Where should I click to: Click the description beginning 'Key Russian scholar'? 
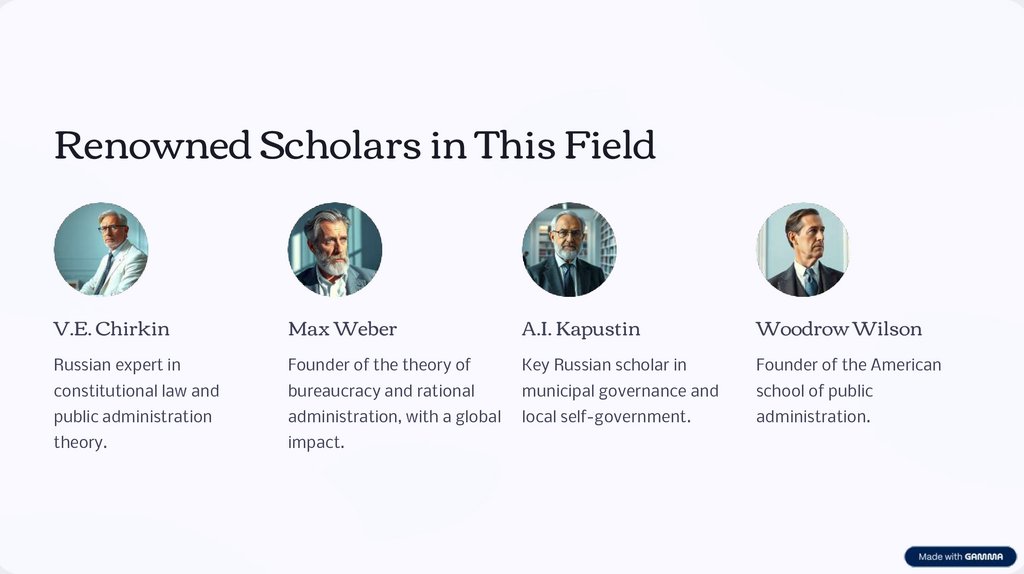(x=620, y=390)
